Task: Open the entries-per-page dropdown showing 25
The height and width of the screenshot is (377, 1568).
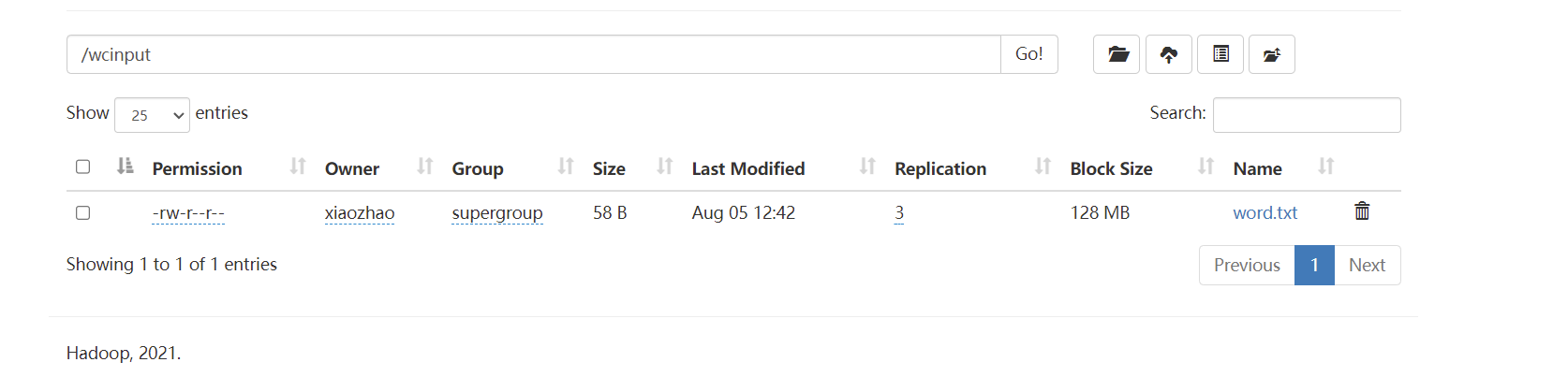Action: coord(152,115)
